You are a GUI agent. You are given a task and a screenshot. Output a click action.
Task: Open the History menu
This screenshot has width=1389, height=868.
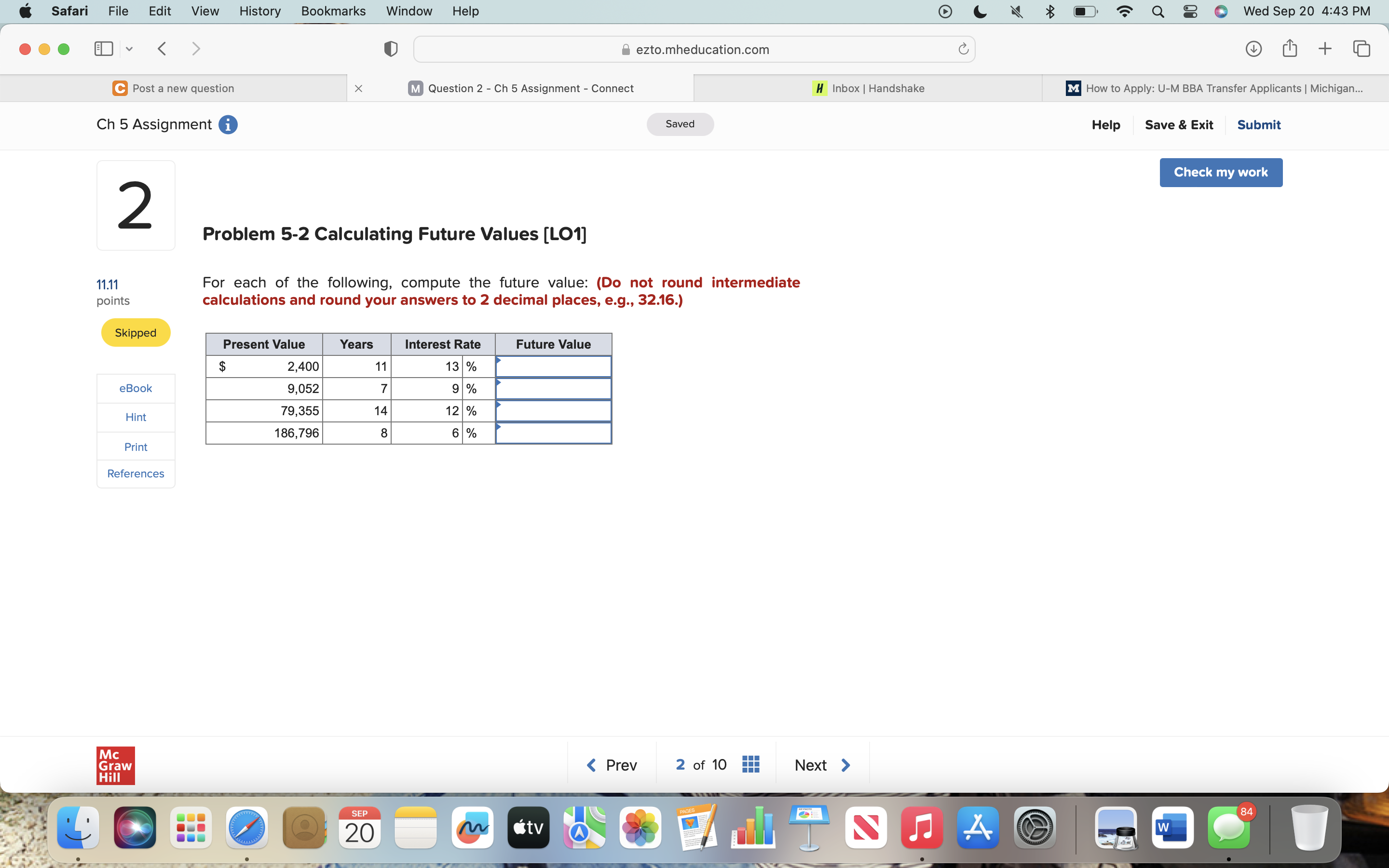pyautogui.click(x=259, y=11)
